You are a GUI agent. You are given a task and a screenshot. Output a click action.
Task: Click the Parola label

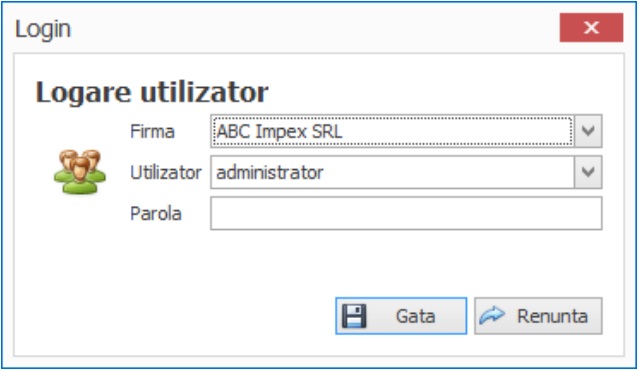[x=156, y=213]
